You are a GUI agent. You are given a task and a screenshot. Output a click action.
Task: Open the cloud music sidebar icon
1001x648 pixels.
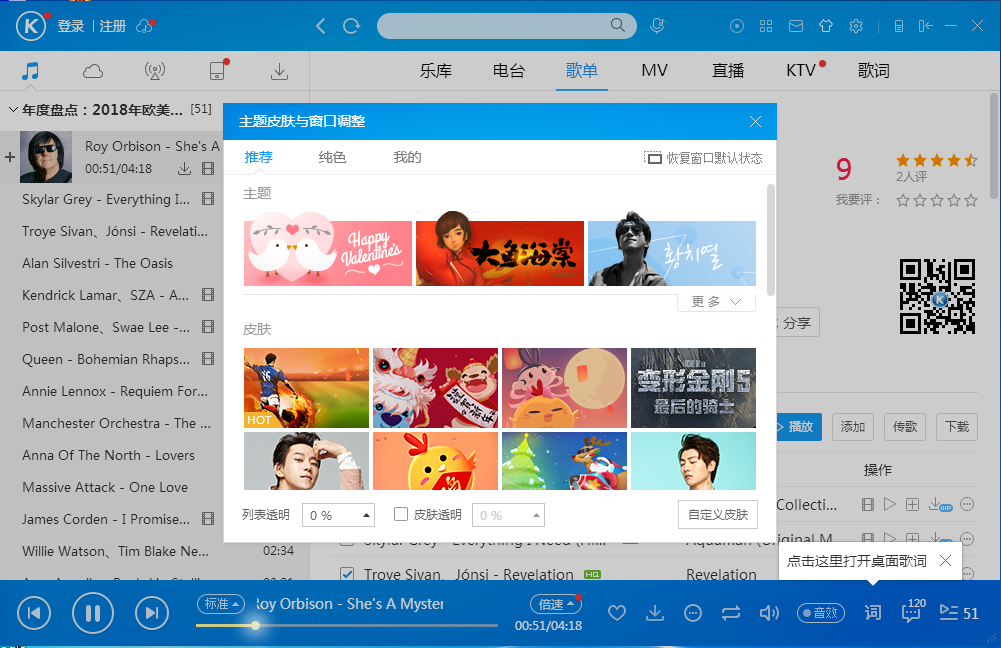pyautogui.click(x=93, y=71)
